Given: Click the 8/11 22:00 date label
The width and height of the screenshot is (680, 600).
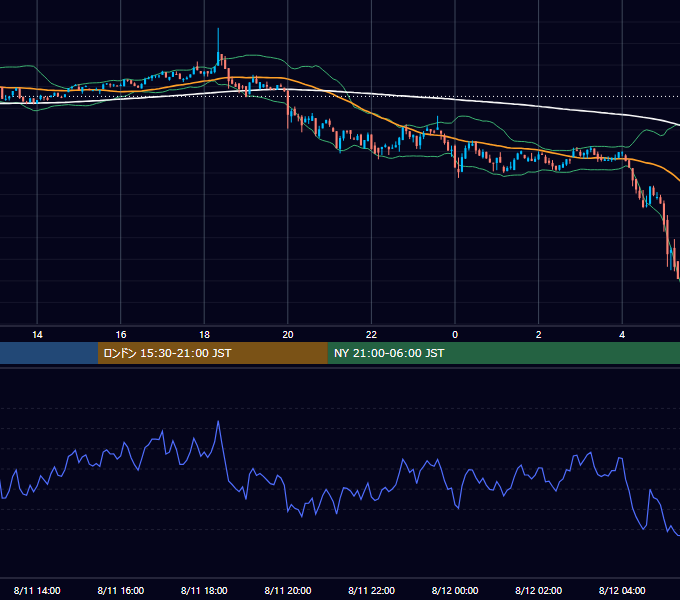Looking at the screenshot, I should click(372, 590).
